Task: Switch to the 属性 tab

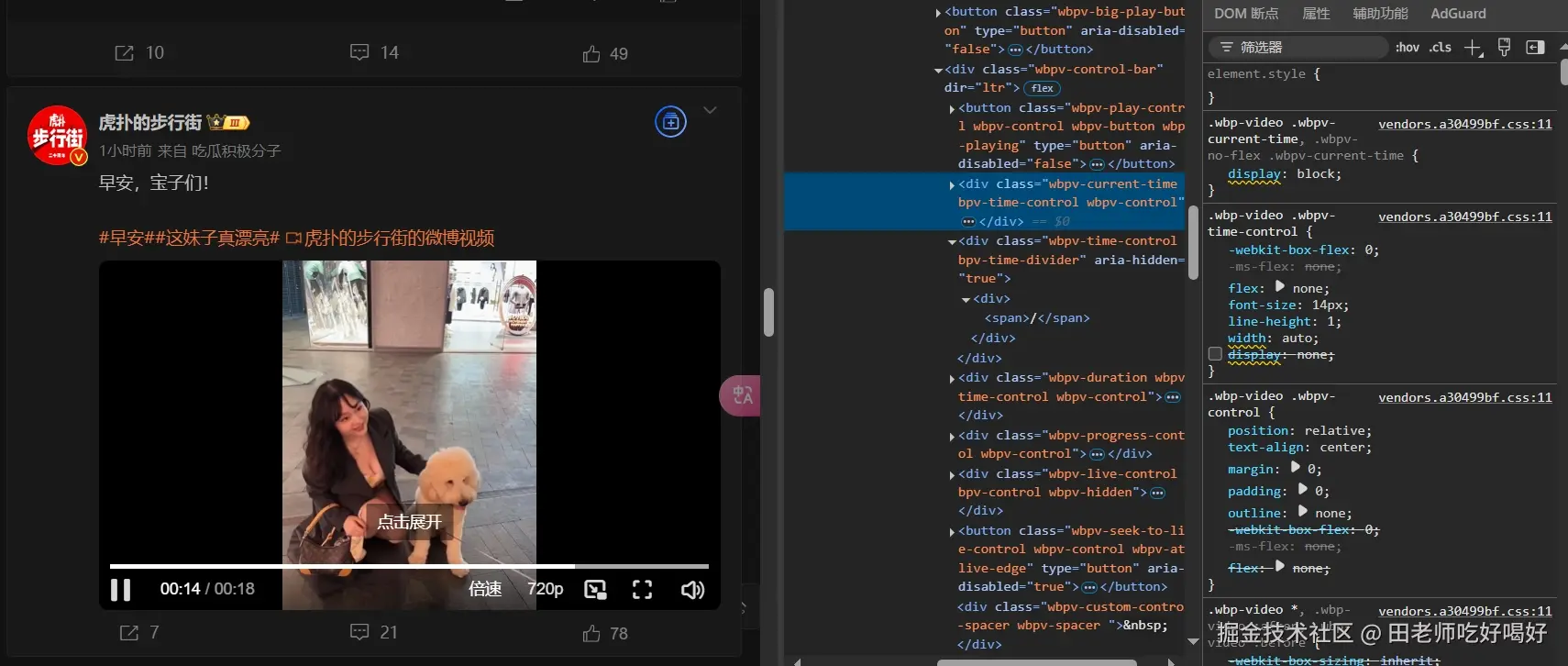Action: (1316, 14)
